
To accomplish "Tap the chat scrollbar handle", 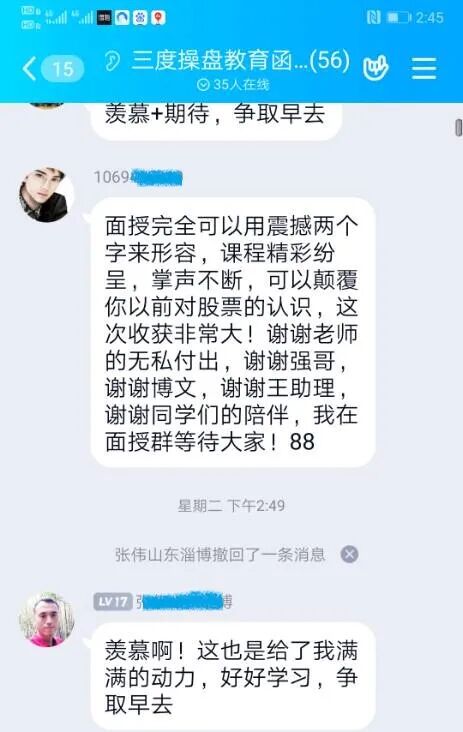I will pos(458,127).
